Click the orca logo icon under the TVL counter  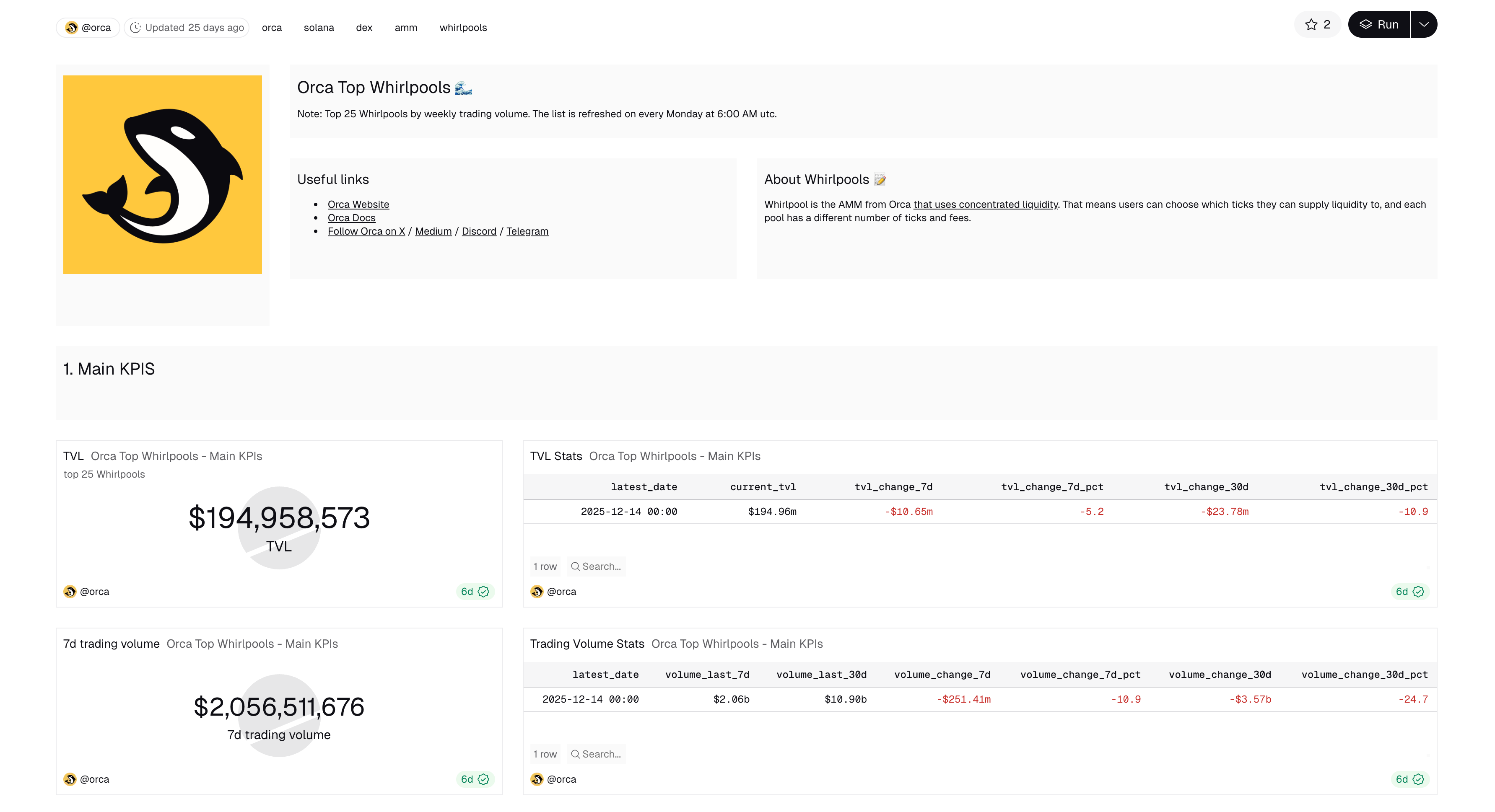point(70,592)
